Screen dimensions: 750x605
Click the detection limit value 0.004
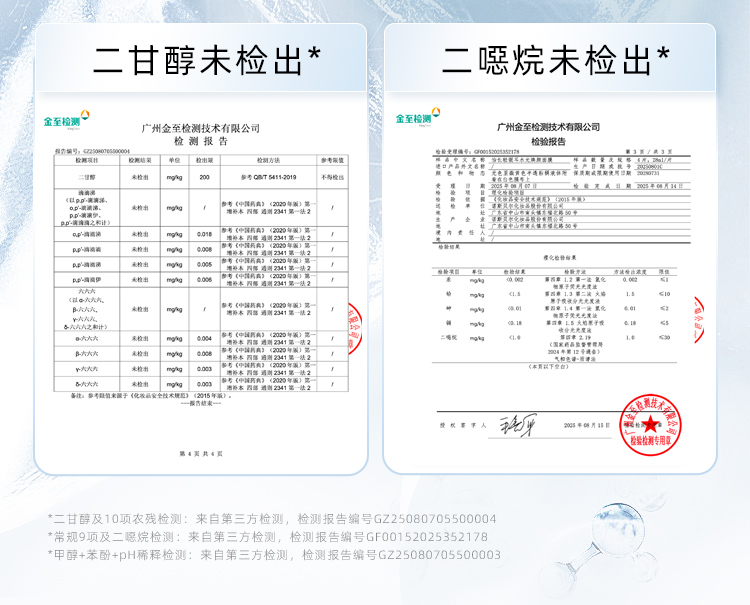tap(204, 339)
